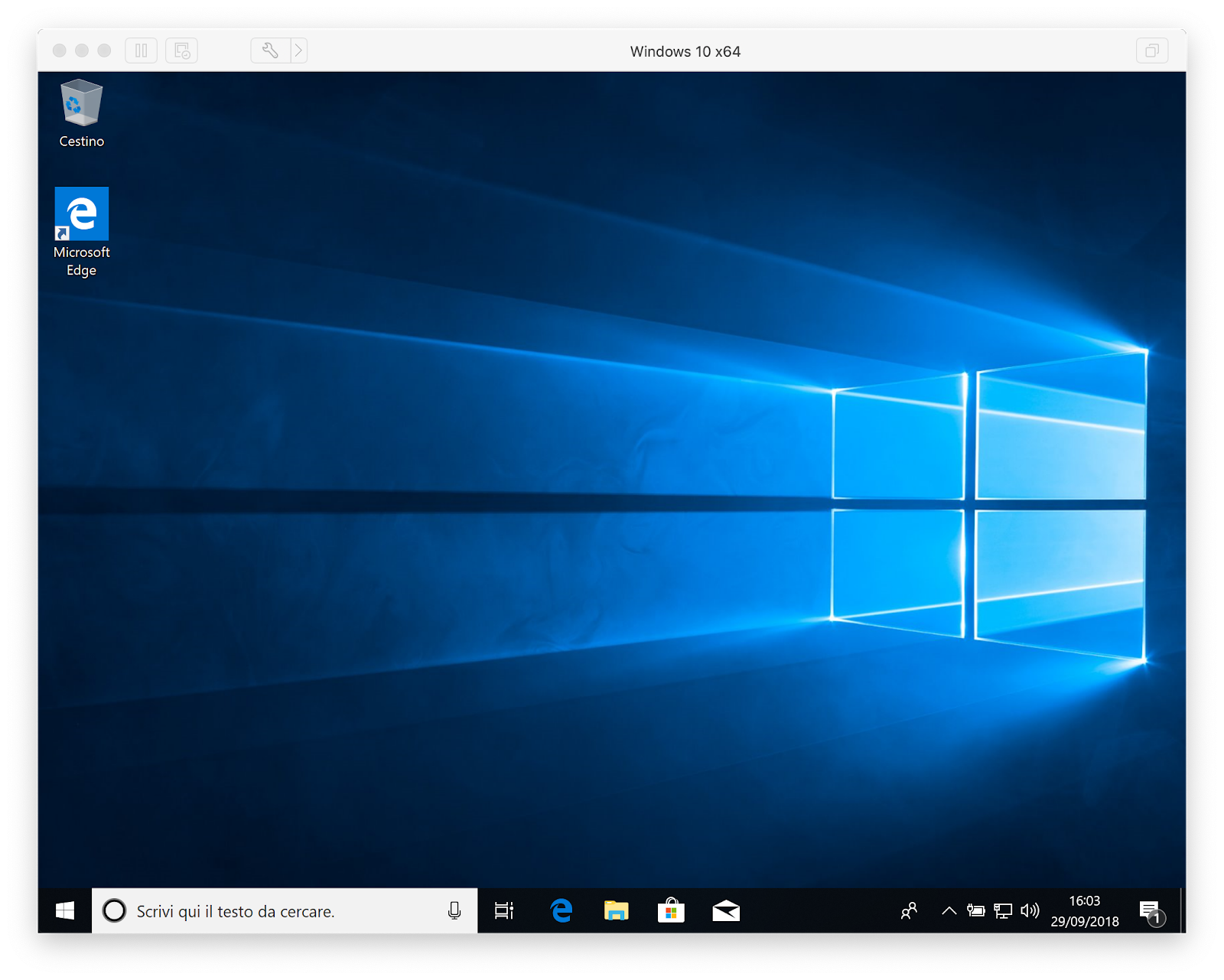Open the volume speaker control

pos(1030,910)
